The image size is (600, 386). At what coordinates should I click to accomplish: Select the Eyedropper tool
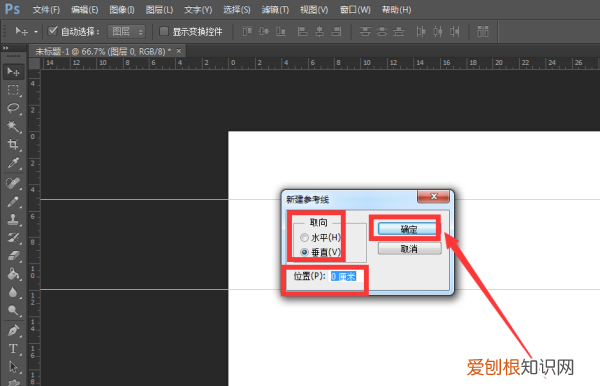coord(13,163)
